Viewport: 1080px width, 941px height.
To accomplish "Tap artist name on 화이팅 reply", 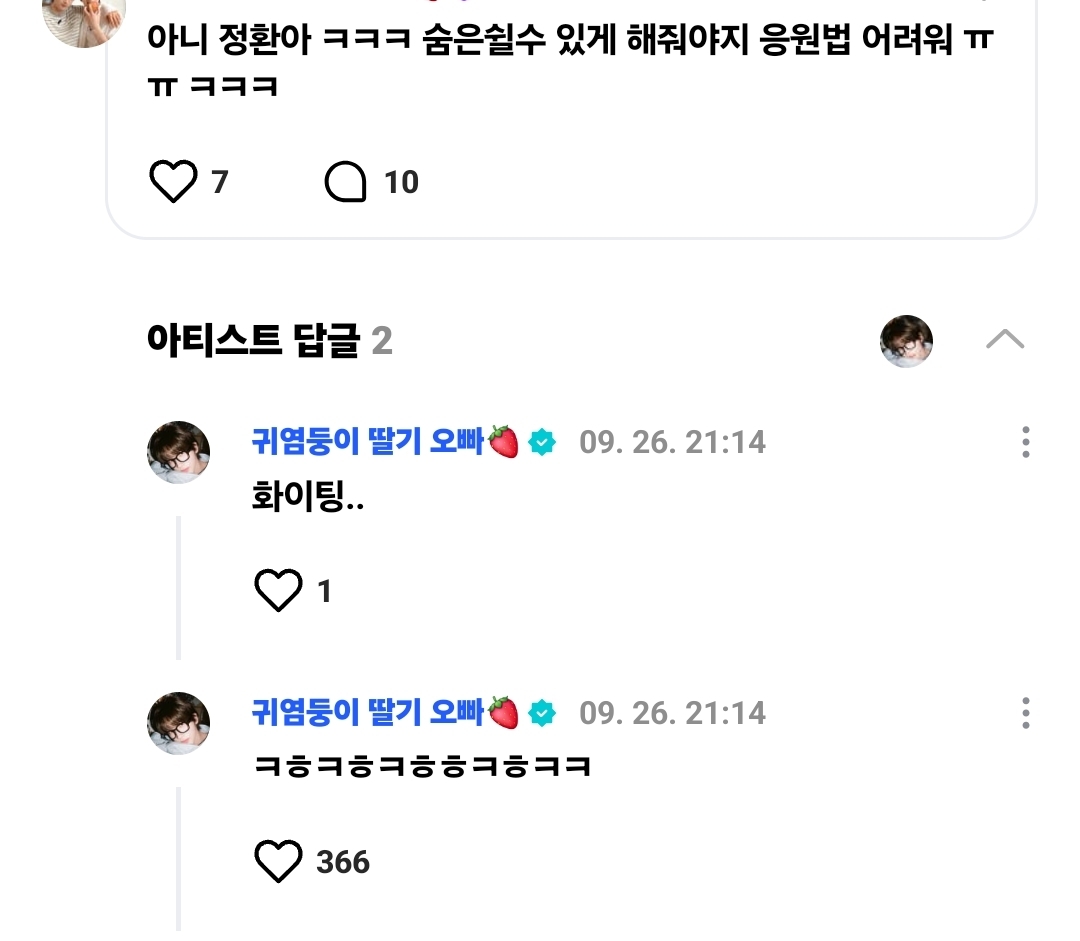I will pos(368,441).
